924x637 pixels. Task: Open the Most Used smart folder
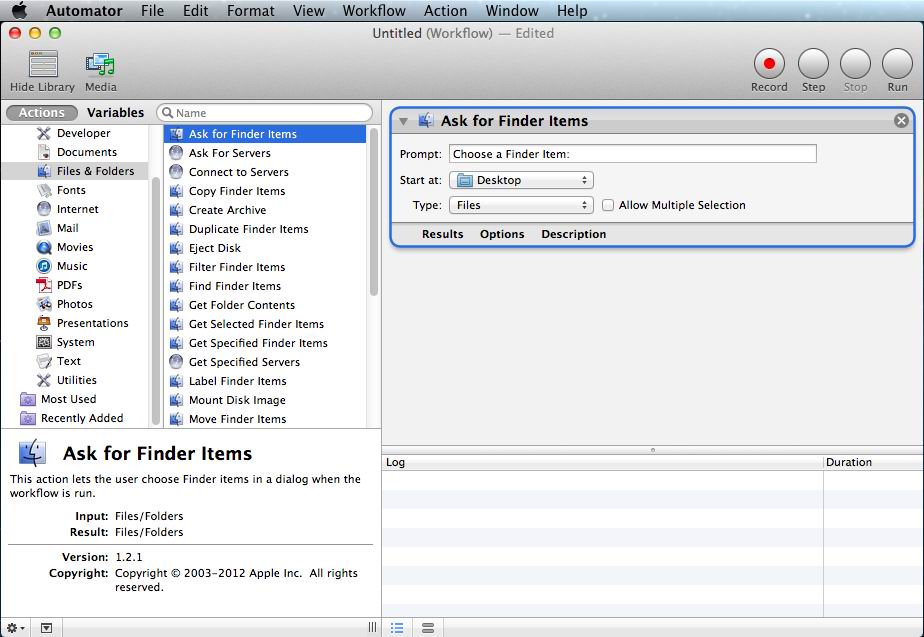(58, 399)
